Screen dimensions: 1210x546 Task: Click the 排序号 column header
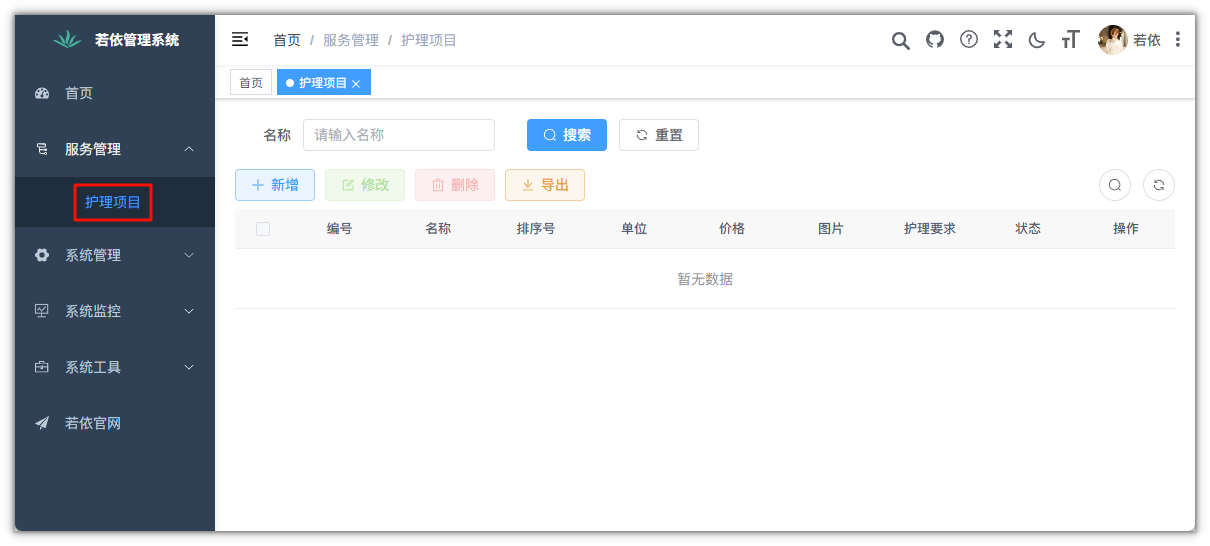(x=536, y=229)
